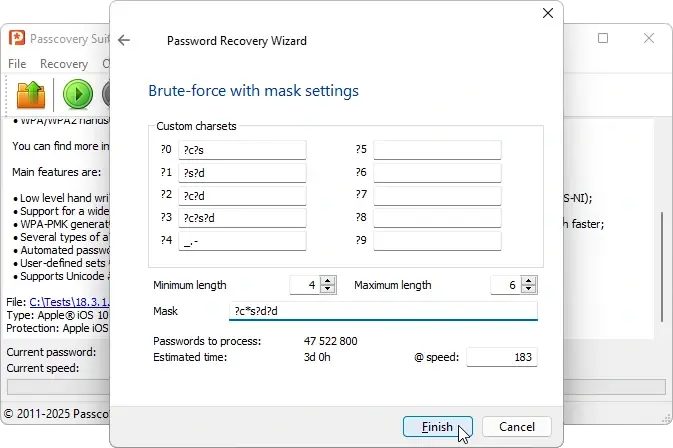This screenshot has width=673, height=448.
Task: Click the Mask input field
Action: (383, 311)
